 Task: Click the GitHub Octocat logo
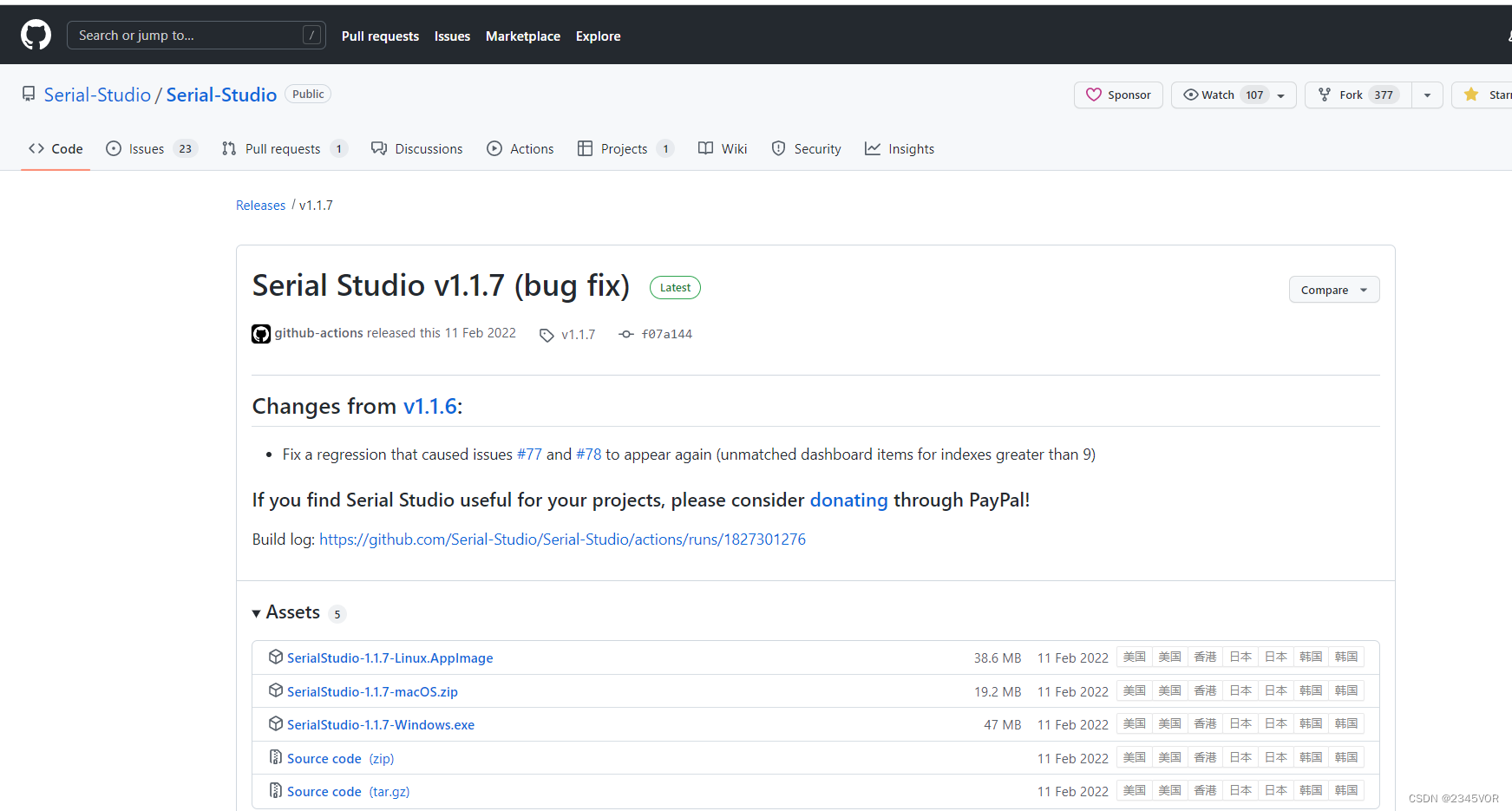click(x=36, y=36)
